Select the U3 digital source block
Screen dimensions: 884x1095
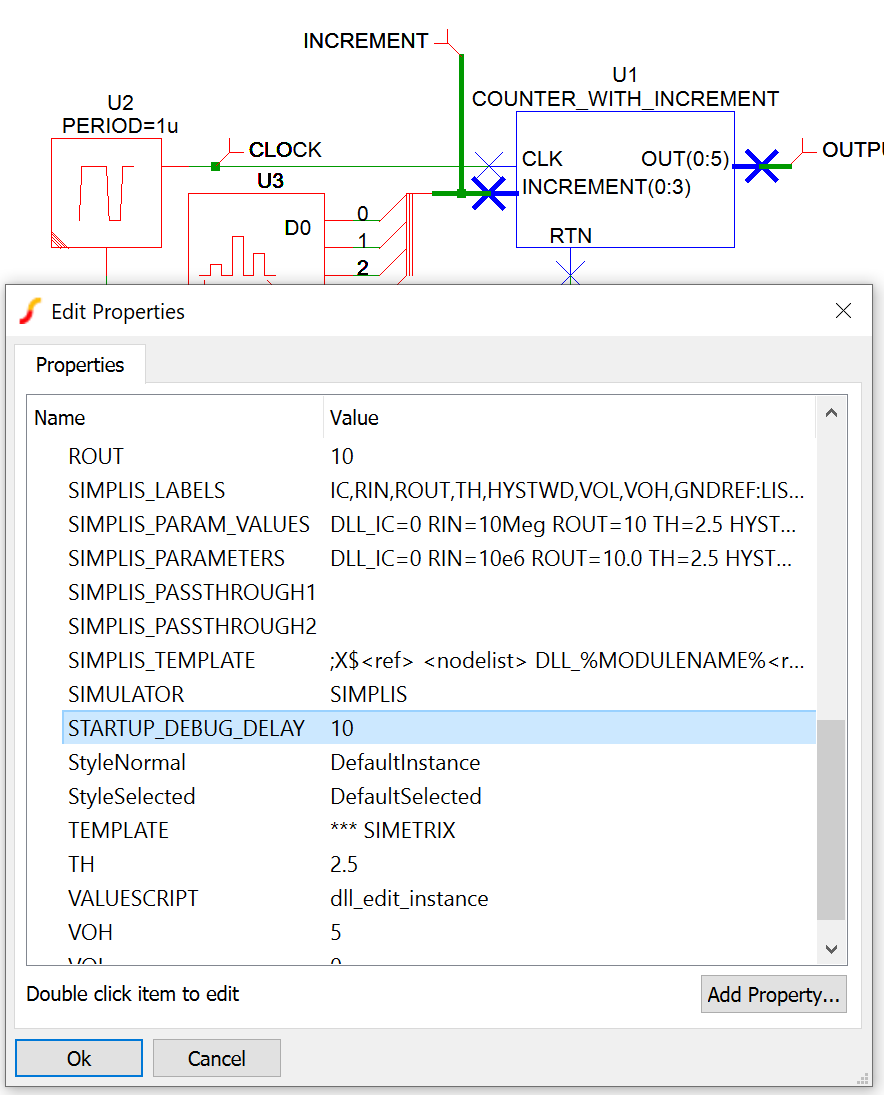[x=256, y=240]
